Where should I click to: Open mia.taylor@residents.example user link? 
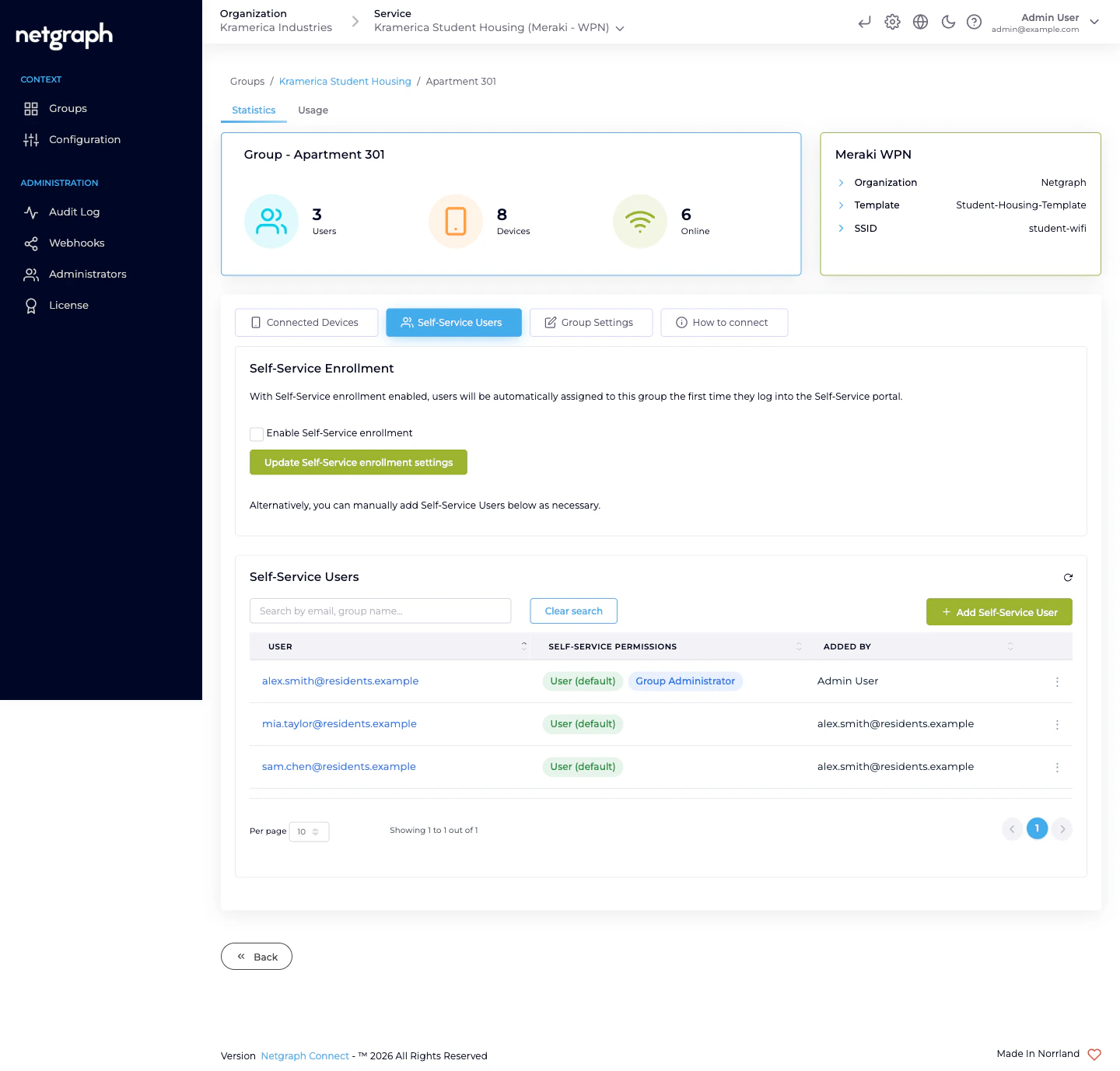pyautogui.click(x=338, y=723)
